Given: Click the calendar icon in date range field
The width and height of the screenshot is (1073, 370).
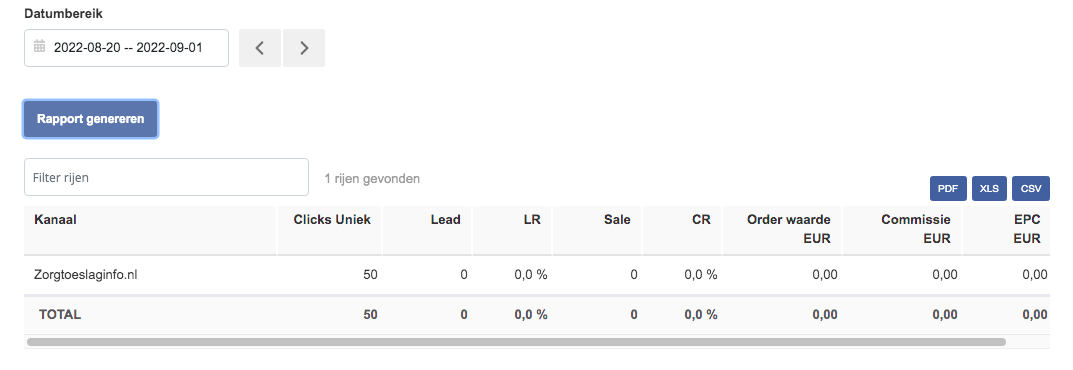Looking at the screenshot, I should (x=40, y=47).
